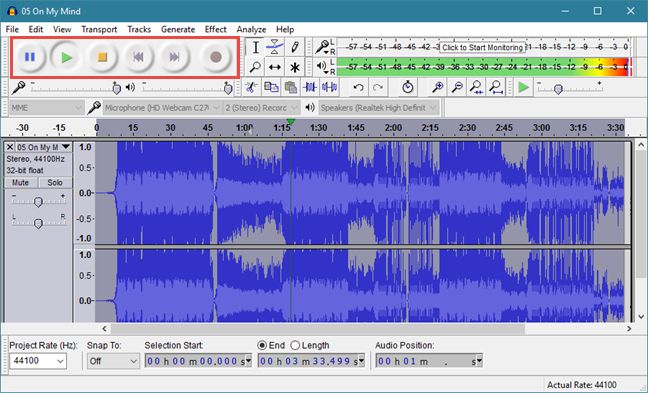Viewport: 648px width, 393px height.
Task: Open the Tracks menu
Action: [x=139, y=29]
